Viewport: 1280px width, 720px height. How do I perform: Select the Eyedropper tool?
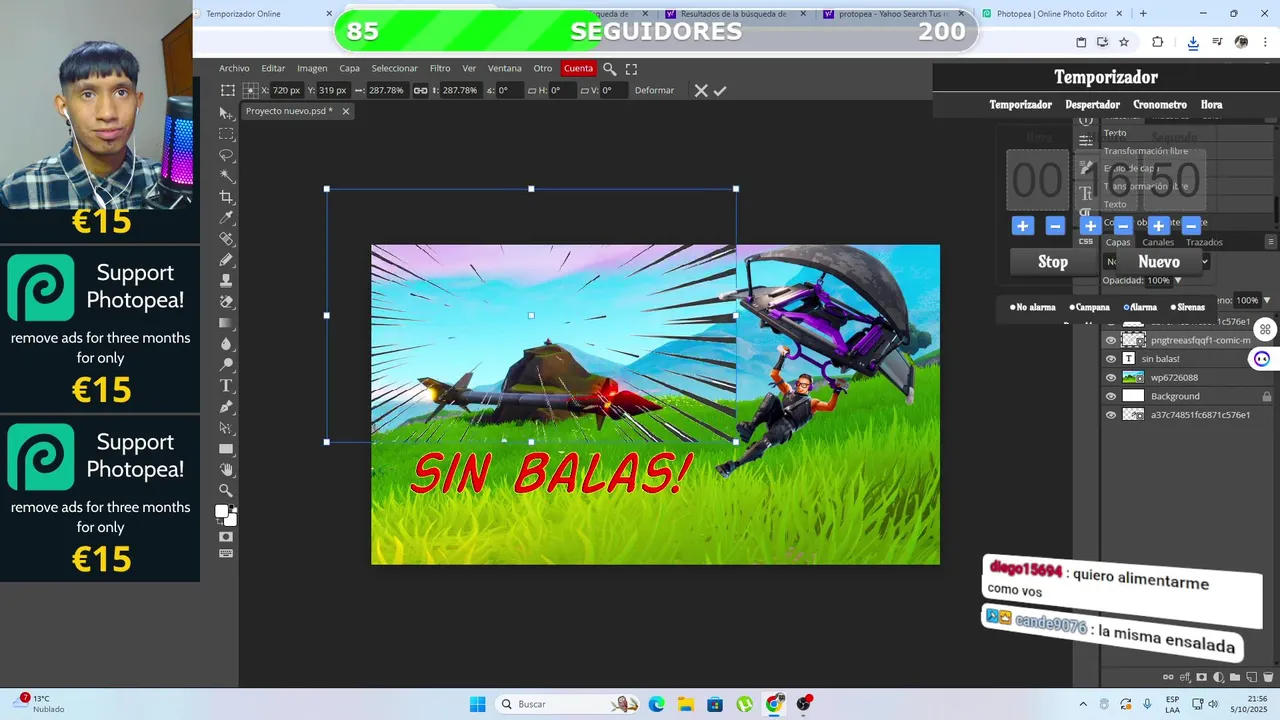226,218
